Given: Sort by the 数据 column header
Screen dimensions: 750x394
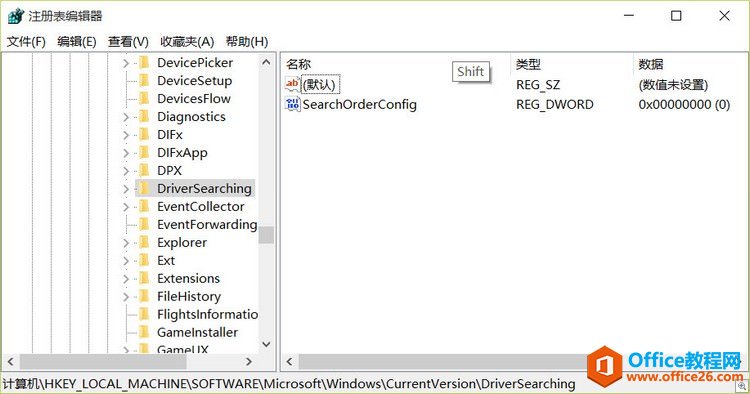Looking at the screenshot, I should [651, 64].
